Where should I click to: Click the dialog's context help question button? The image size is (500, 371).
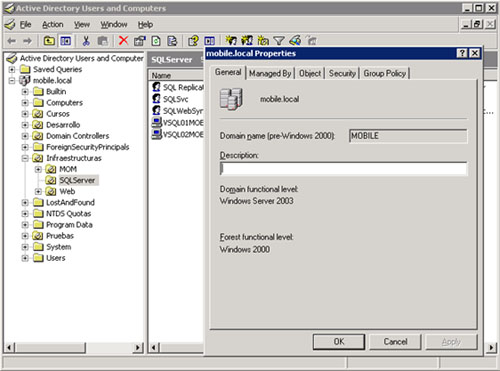462,53
